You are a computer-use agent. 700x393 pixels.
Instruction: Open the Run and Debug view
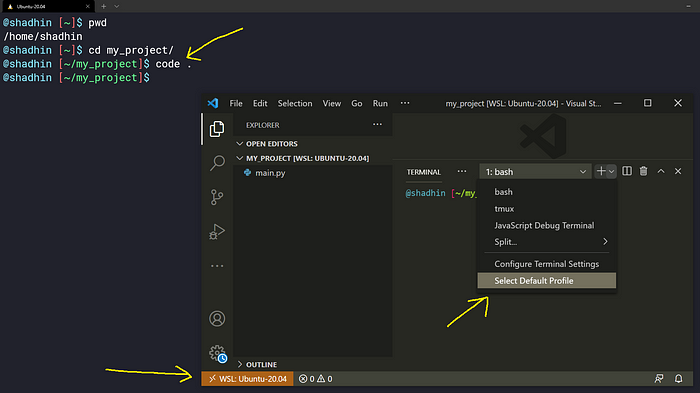217,231
